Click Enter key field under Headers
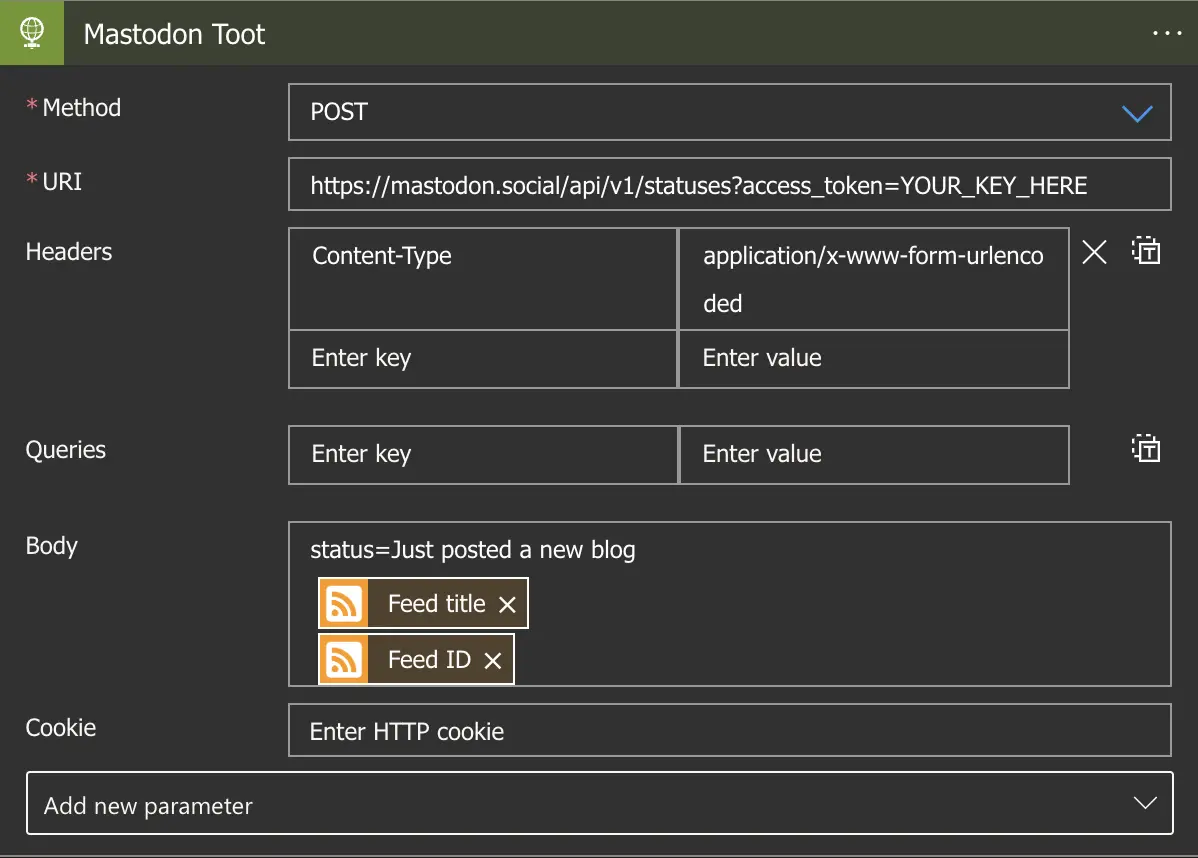1198x858 pixels. (x=483, y=359)
